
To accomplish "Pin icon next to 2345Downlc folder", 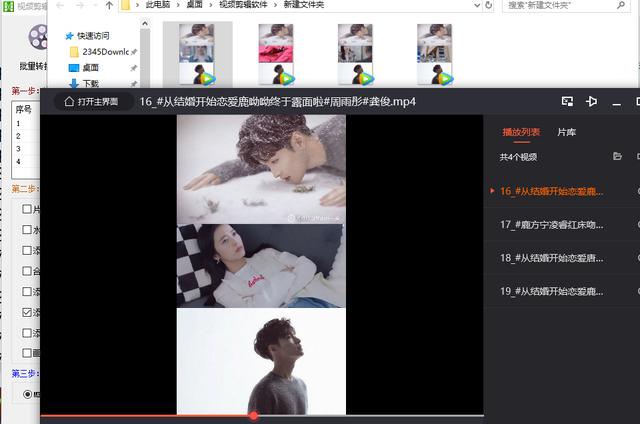I will 133,52.
